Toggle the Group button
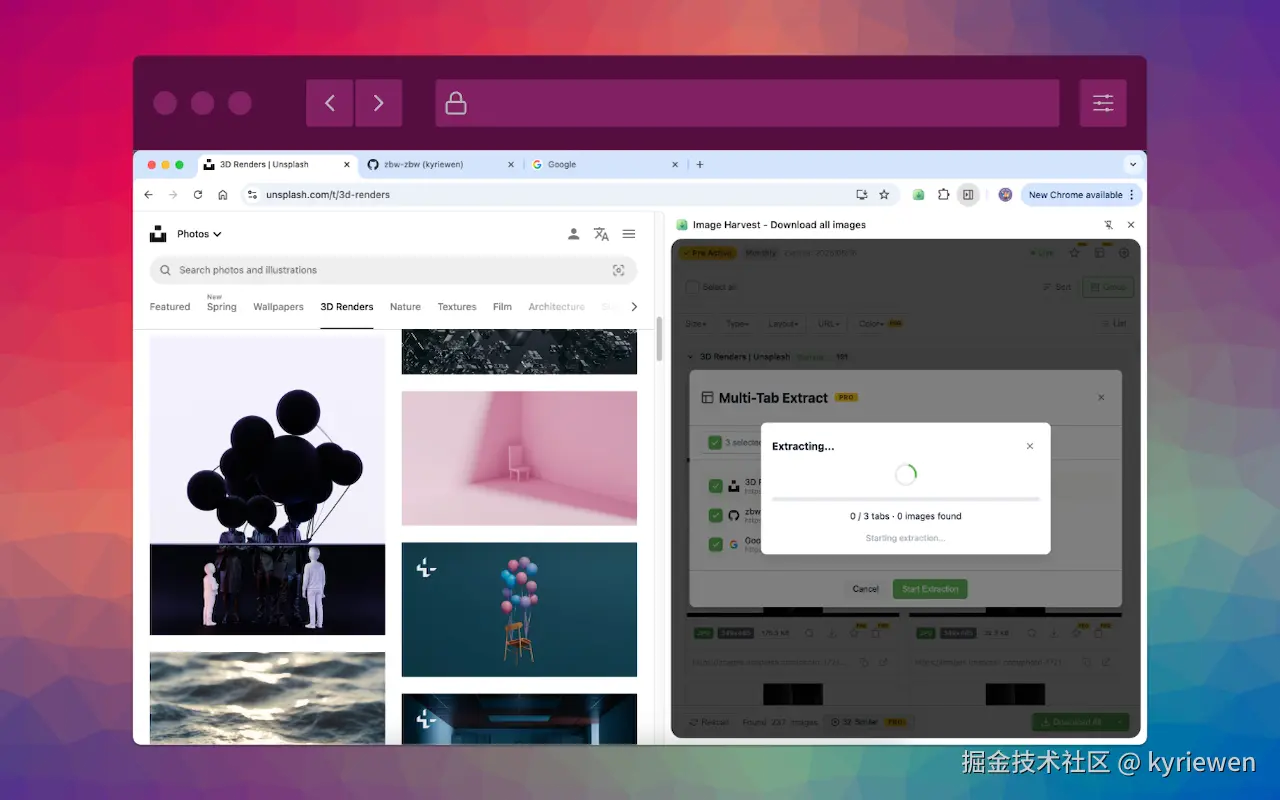 (x=1108, y=287)
